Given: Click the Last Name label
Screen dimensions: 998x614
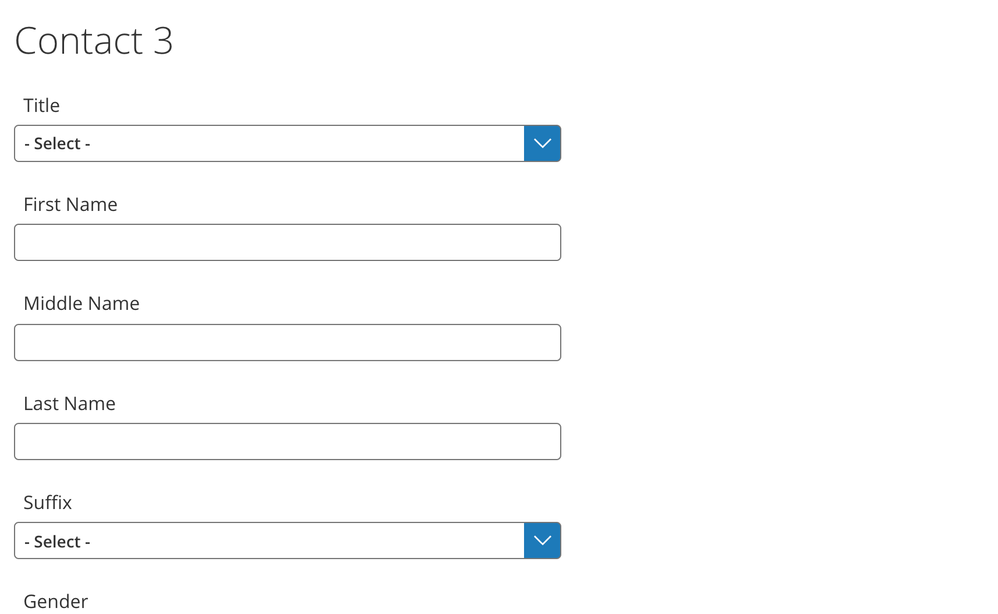Looking at the screenshot, I should (69, 403).
